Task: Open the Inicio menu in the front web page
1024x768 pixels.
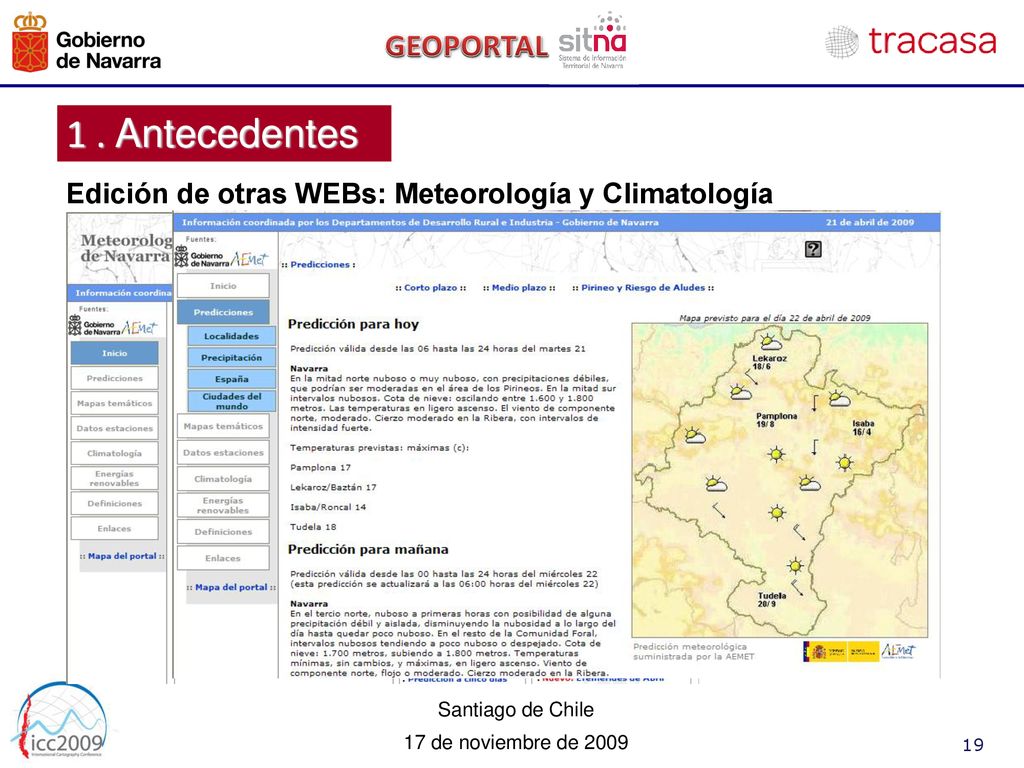Action: 223,286
